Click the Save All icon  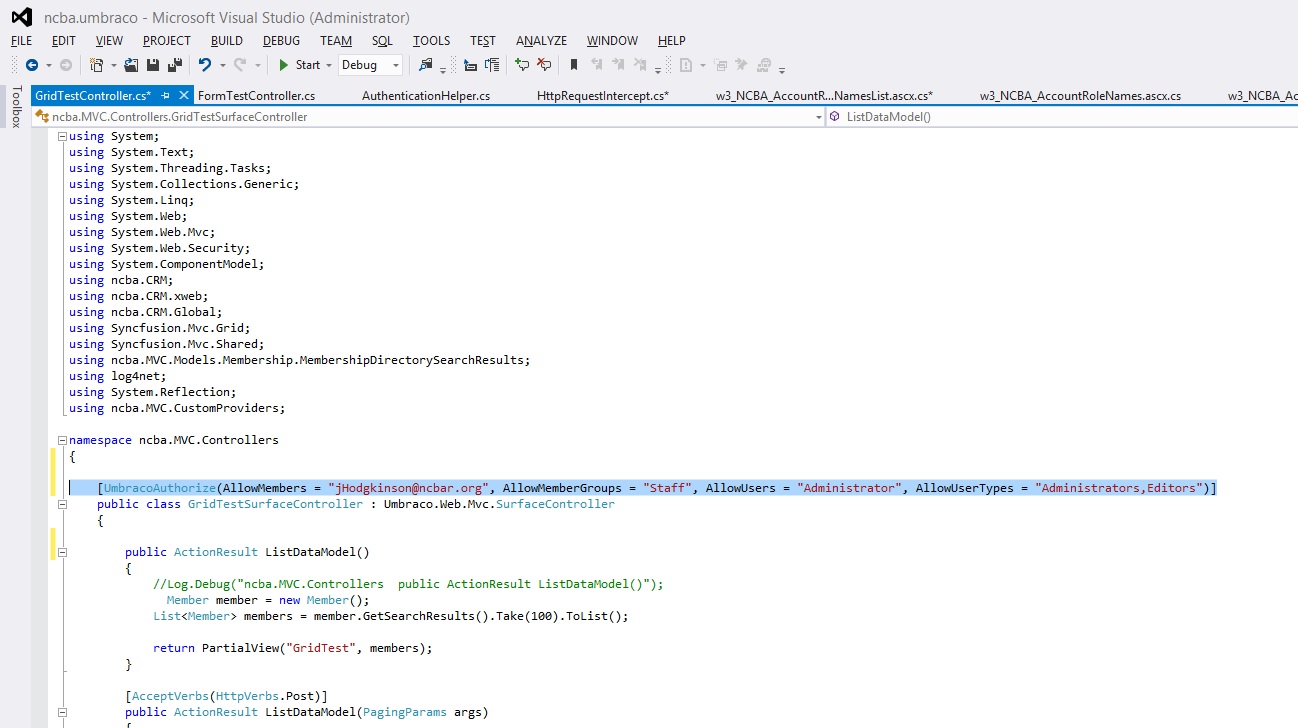175,65
